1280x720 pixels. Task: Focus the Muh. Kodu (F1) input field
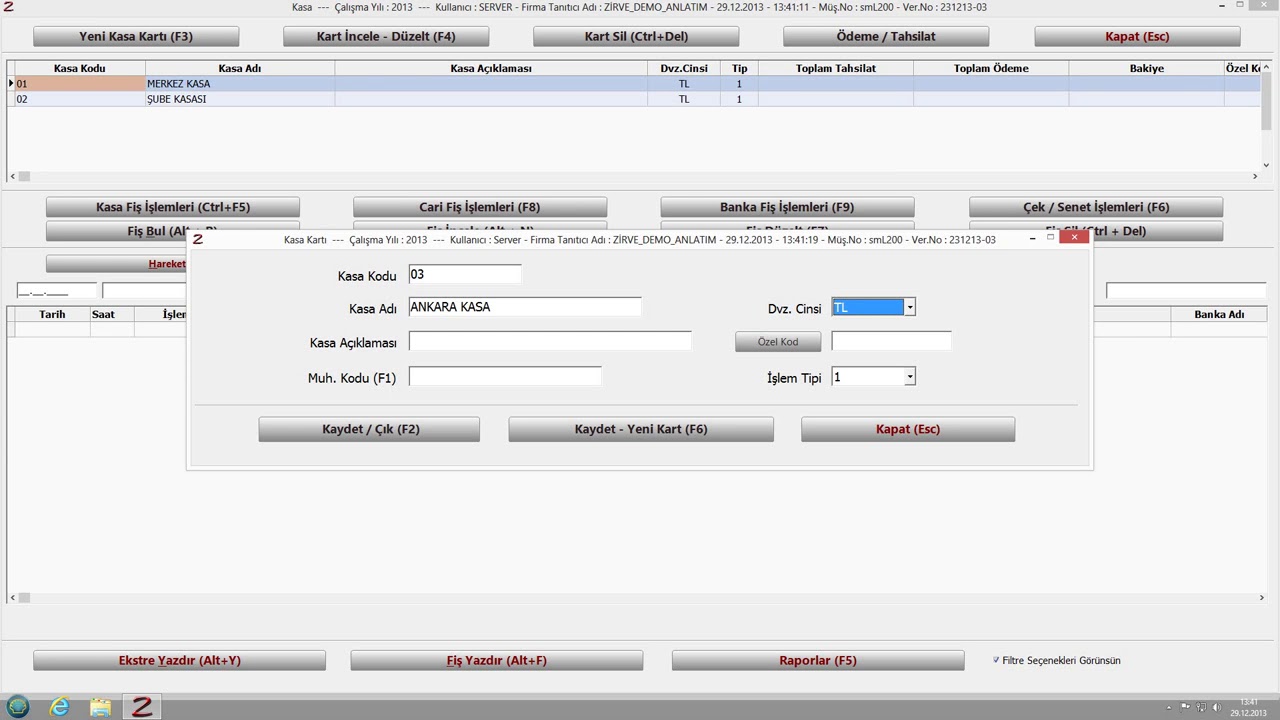pyautogui.click(x=505, y=377)
